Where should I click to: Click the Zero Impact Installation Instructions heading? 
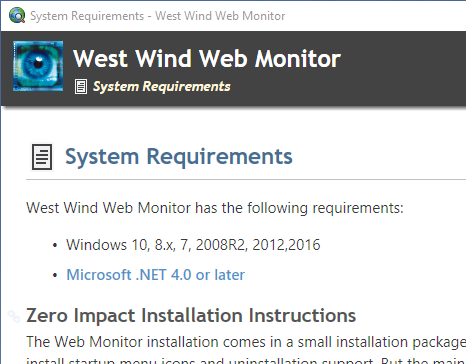pos(191,315)
